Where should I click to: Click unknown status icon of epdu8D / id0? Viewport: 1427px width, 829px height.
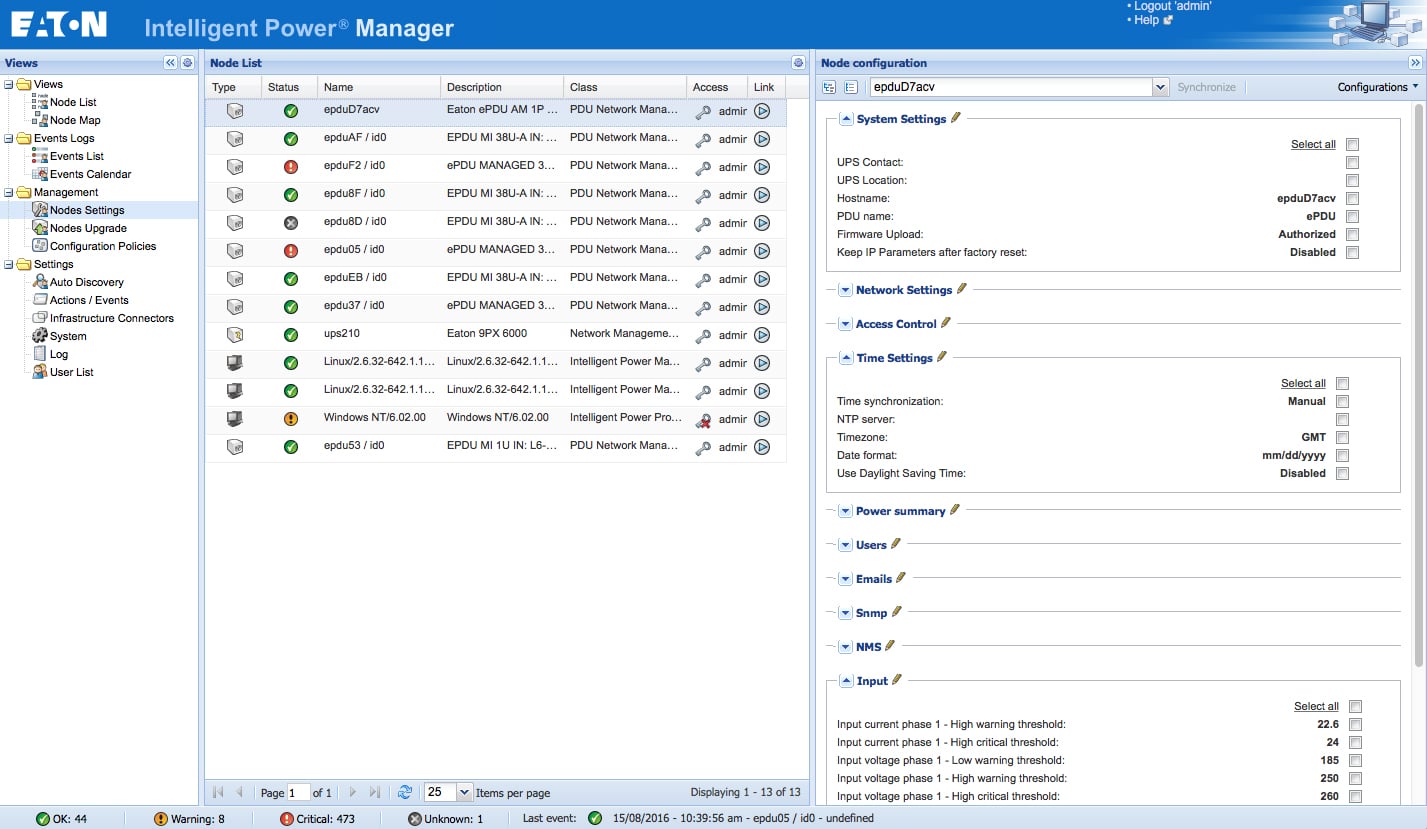(x=291, y=223)
